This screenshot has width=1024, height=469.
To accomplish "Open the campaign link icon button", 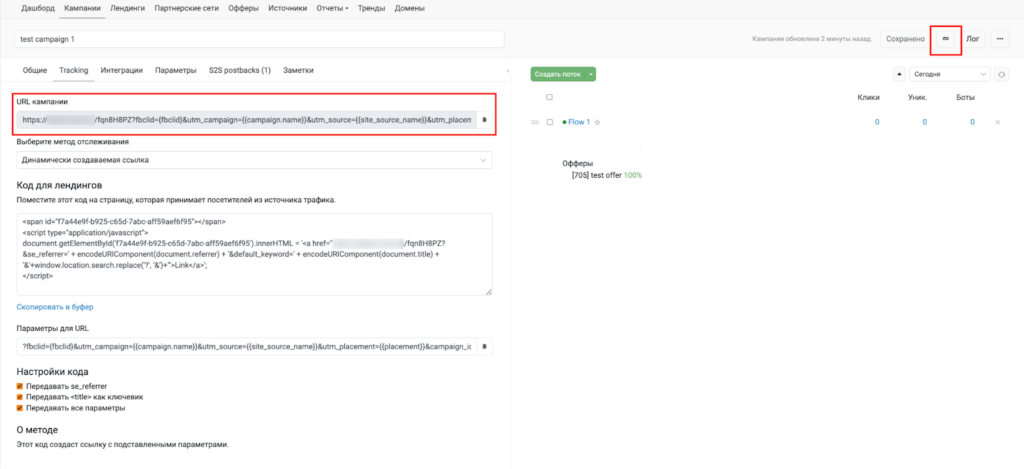I will (x=945, y=39).
